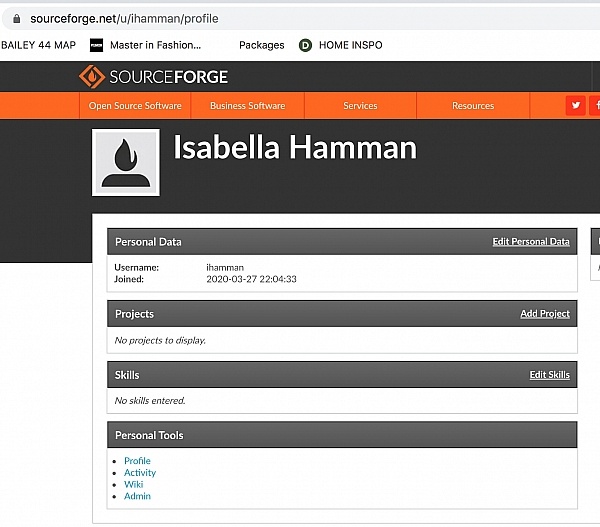Click the Joined: label
600x527 pixels.
click(x=129, y=279)
